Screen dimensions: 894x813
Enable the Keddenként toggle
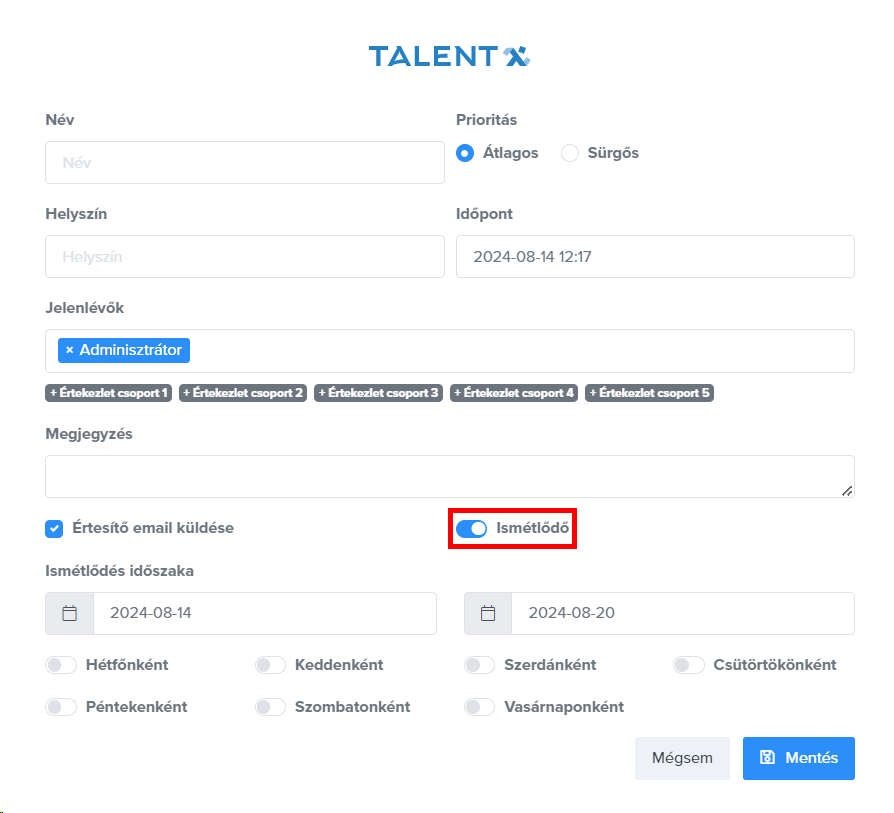(x=270, y=665)
